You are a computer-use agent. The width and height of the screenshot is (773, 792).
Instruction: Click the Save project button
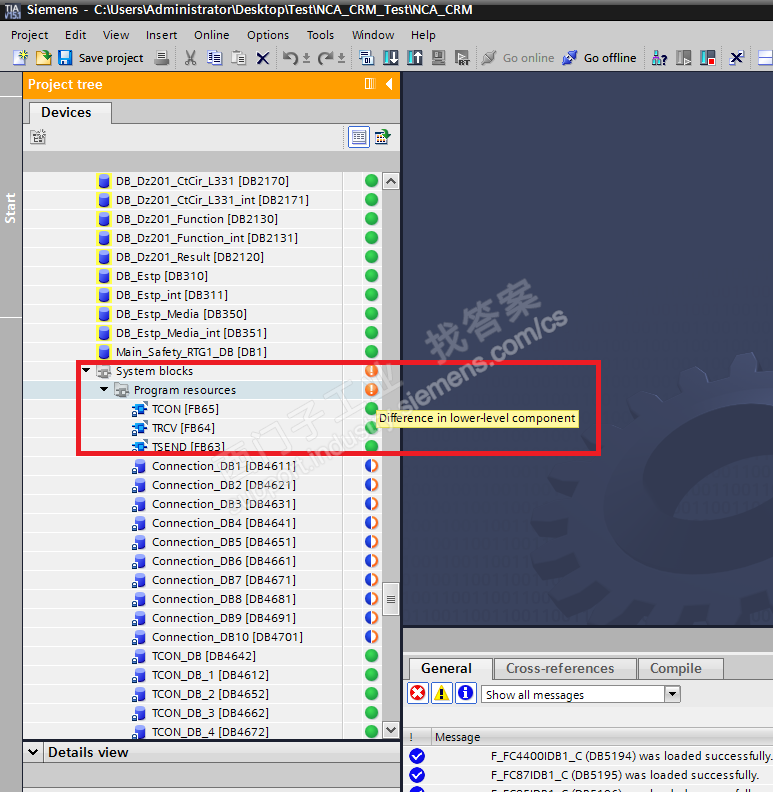click(102, 58)
